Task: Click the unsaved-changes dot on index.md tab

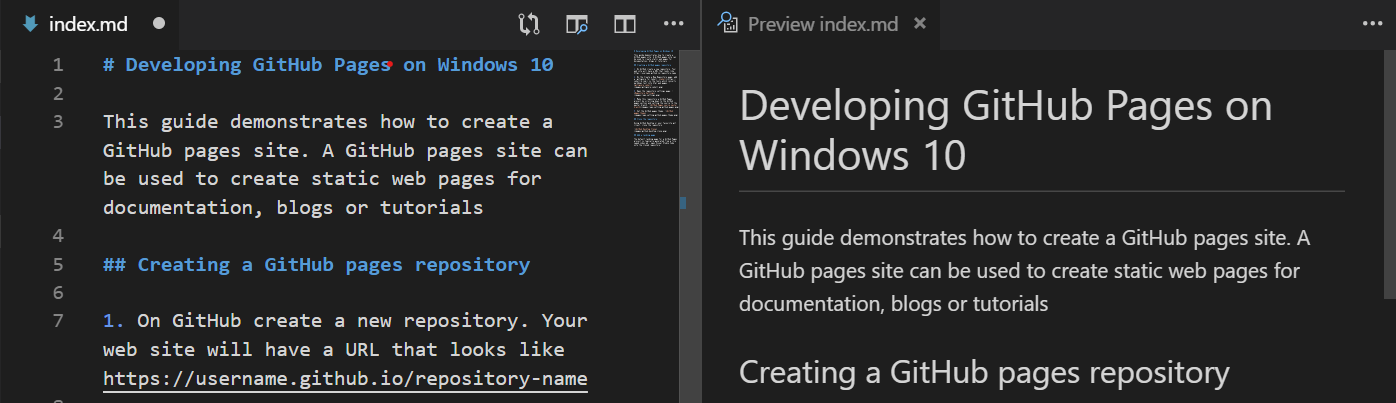Action: pyautogui.click(x=159, y=24)
